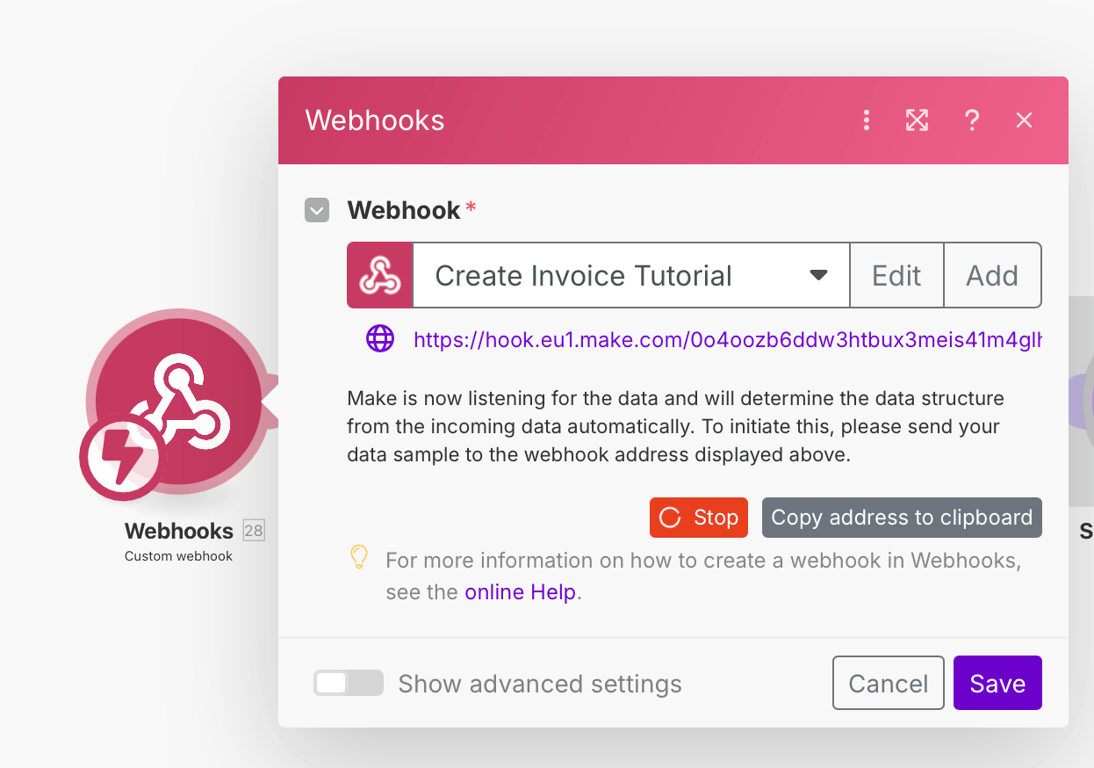The image size is (1094, 768).
Task: Click the lightning bolt instant trigger badge
Action: (122, 458)
